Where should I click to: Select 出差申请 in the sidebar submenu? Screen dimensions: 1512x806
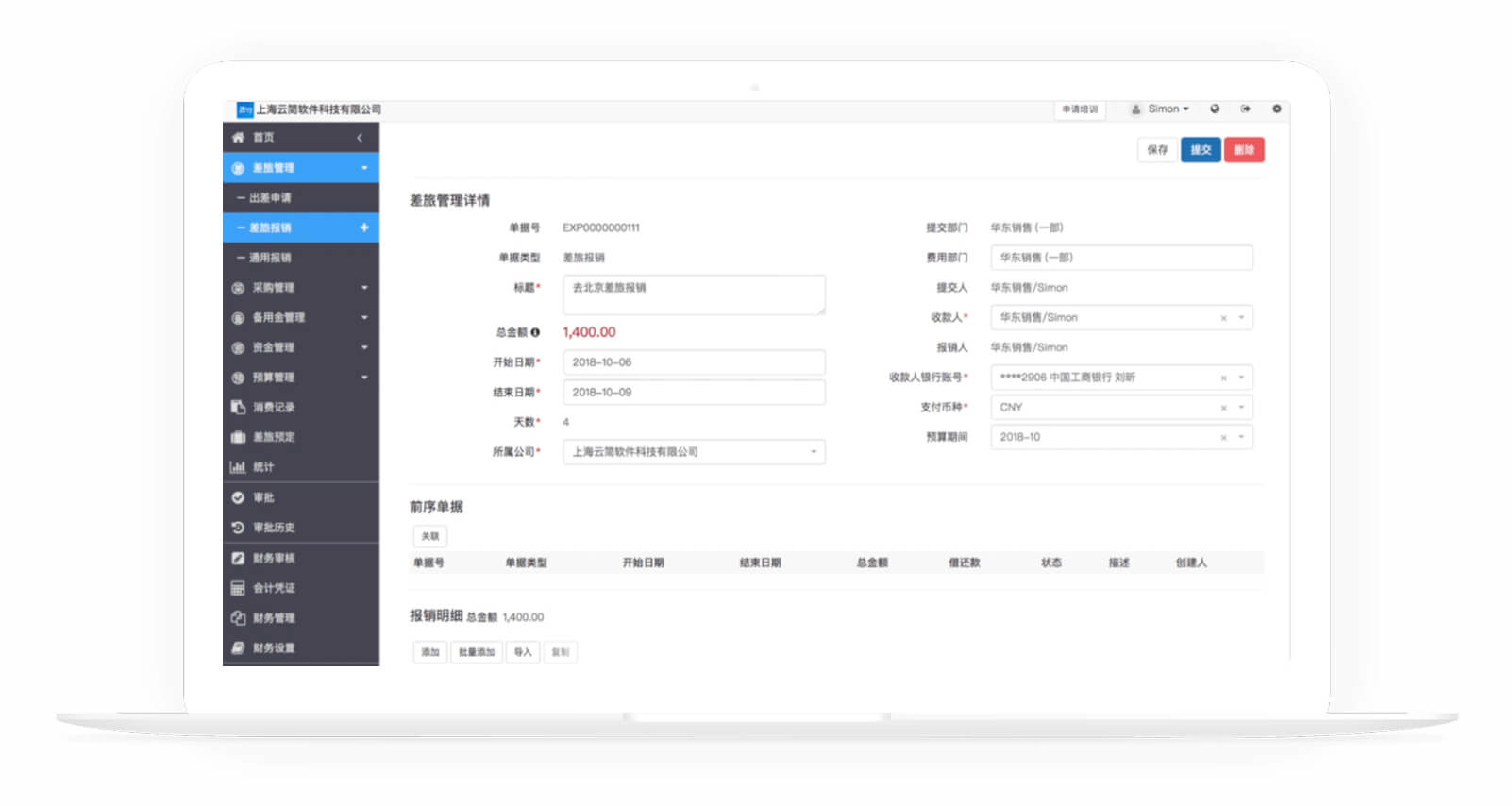click(270, 198)
